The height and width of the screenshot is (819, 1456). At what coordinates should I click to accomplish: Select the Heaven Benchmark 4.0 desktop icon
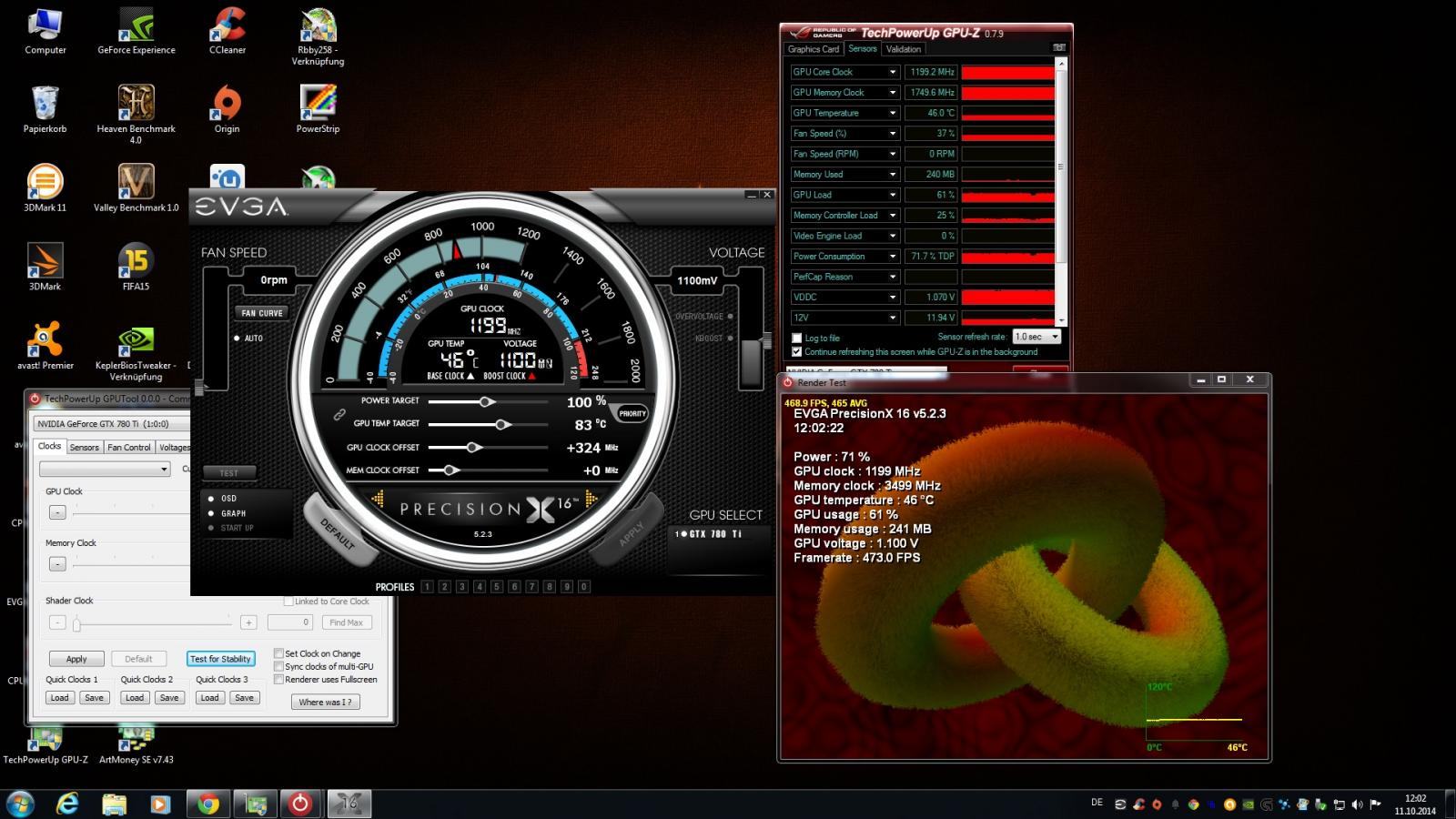point(136,115)
